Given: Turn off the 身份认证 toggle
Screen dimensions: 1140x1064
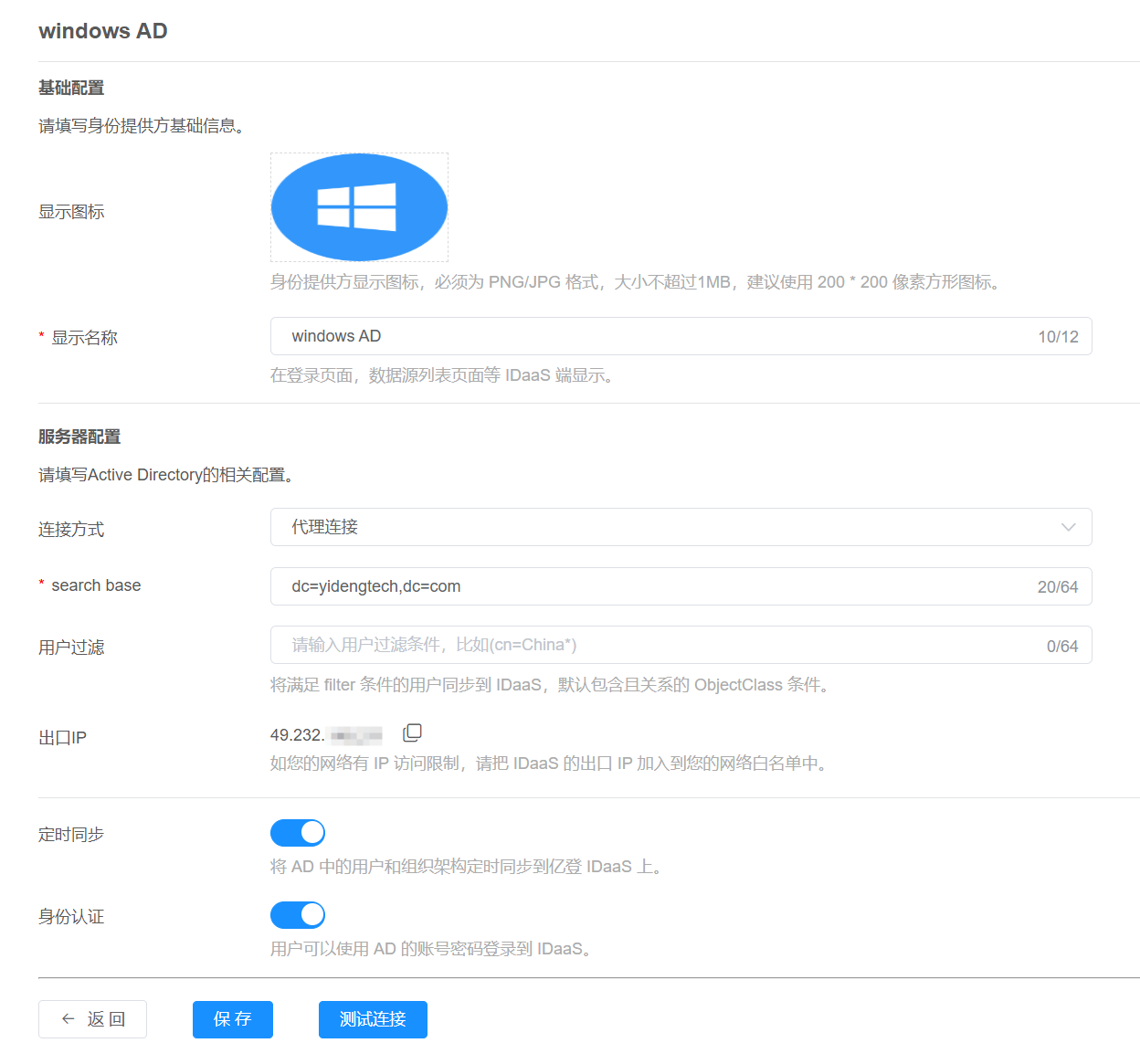Looking at the screenshot, I should pyautogui.click(x=298, y=915).
